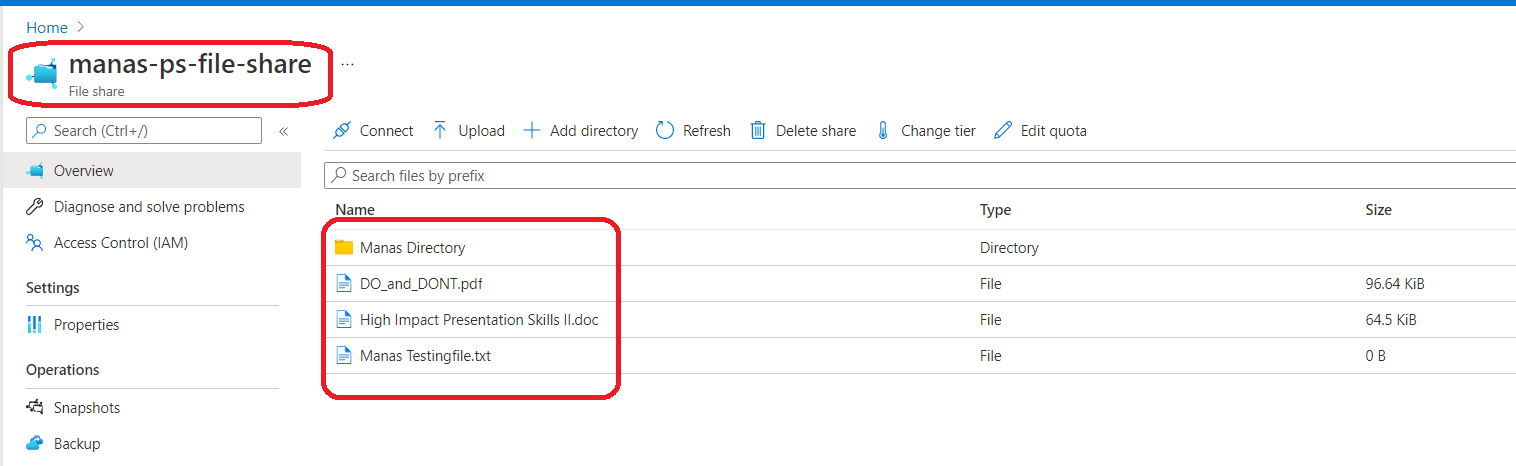Click the Connect icon in the toolbar

pyautogui.click(x=342, y=131)
